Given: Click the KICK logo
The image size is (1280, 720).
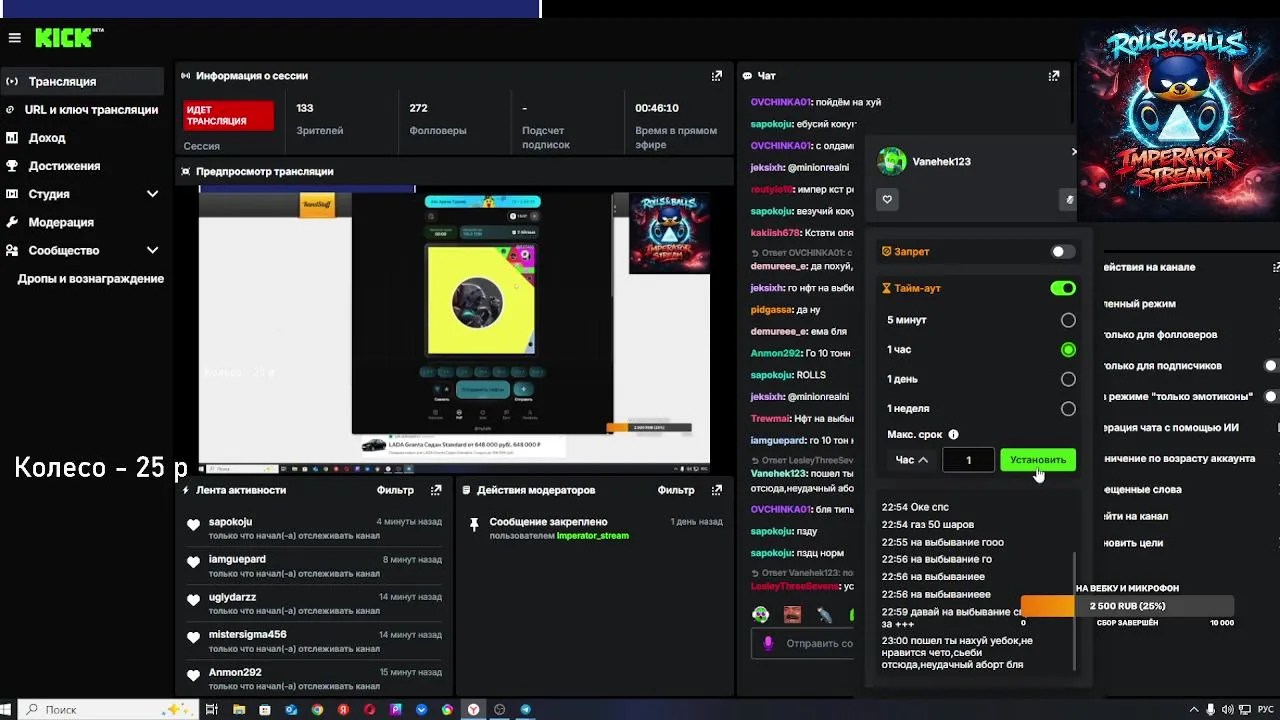Looking at the screenshot, I should point(69,38).
